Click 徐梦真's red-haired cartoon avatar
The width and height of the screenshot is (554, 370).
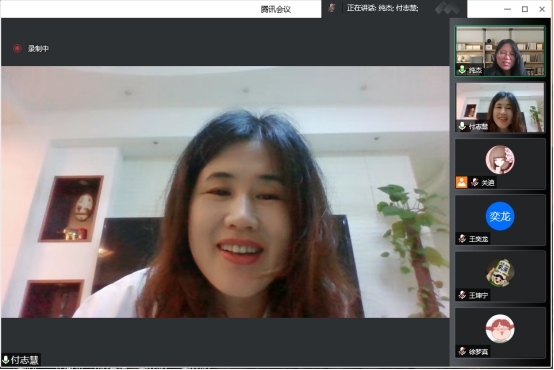tap(500, 329)
